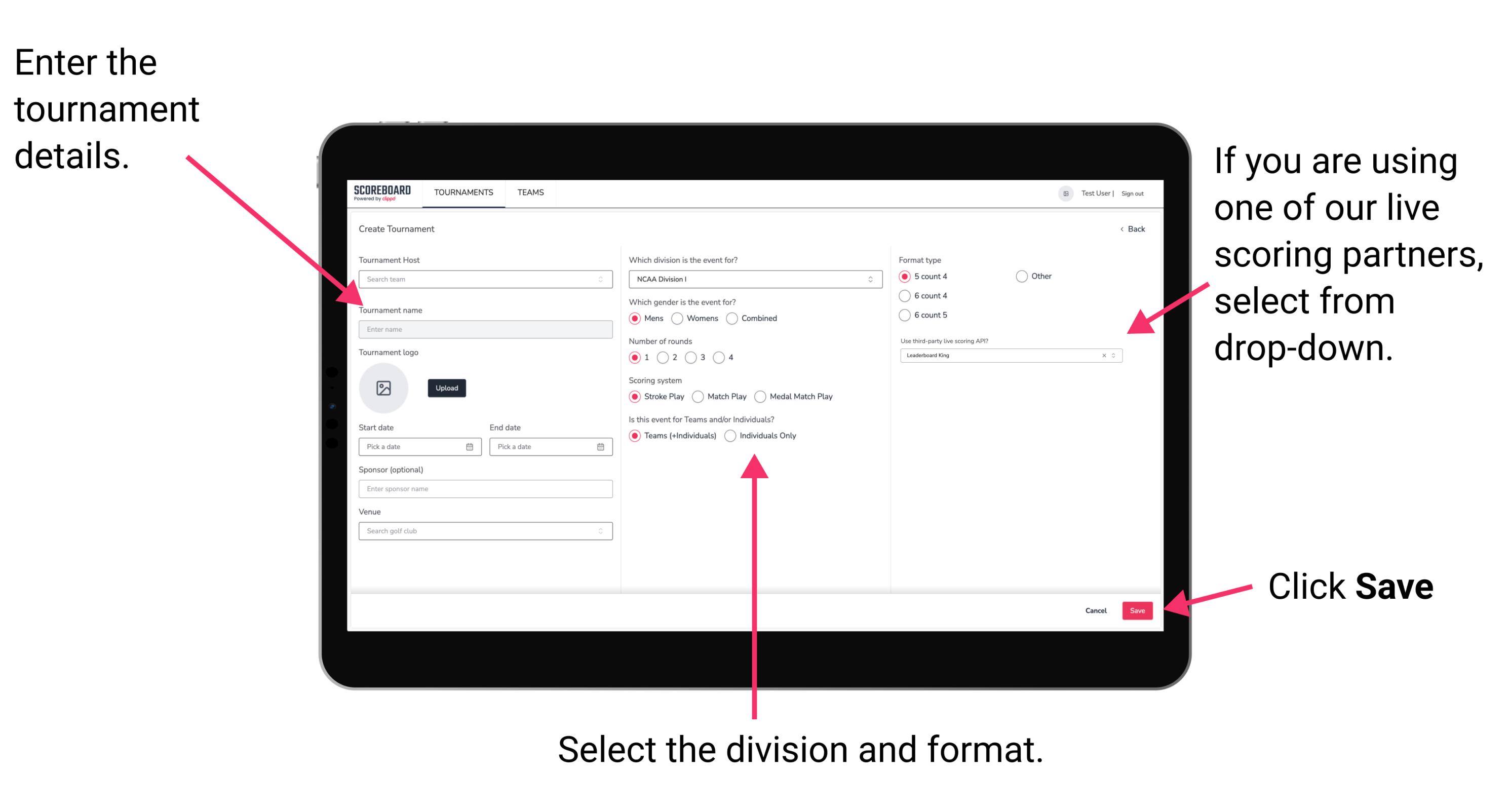1509x812 pixels.
Task: Click the tournament logo upload icon
Action: (x=384, y=388)
